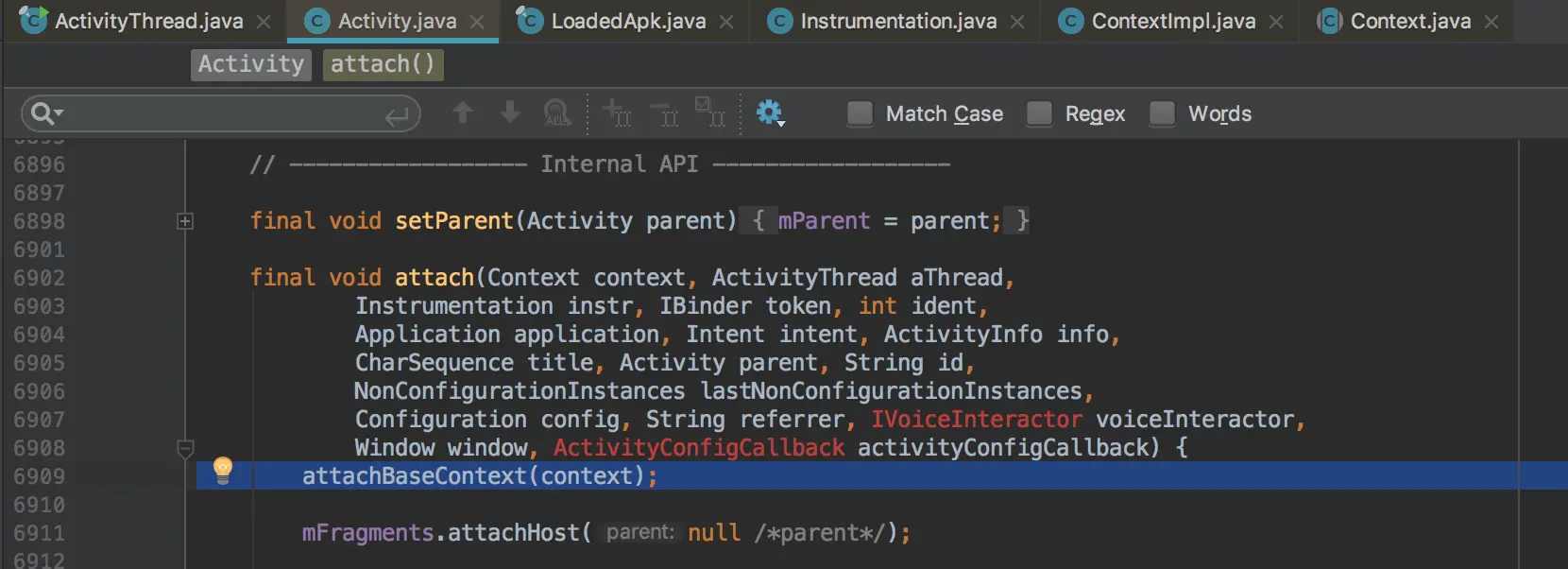Click line number 6909 in gutter
The width and height of the screenshot is (1568, 569).
39,476
